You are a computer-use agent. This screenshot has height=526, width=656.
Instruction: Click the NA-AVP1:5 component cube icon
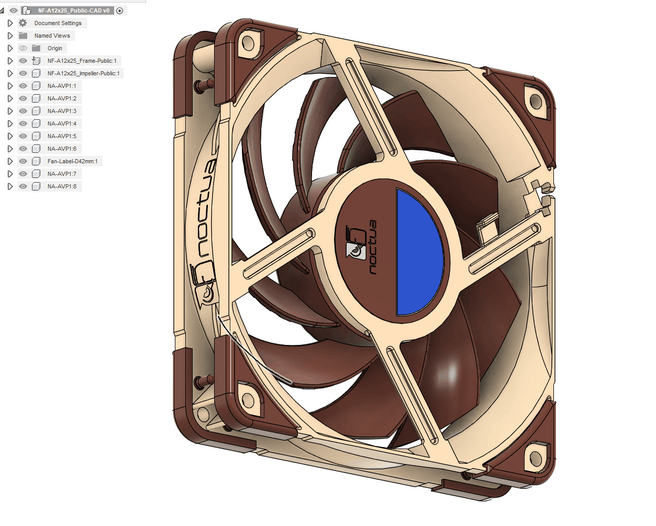36,136
